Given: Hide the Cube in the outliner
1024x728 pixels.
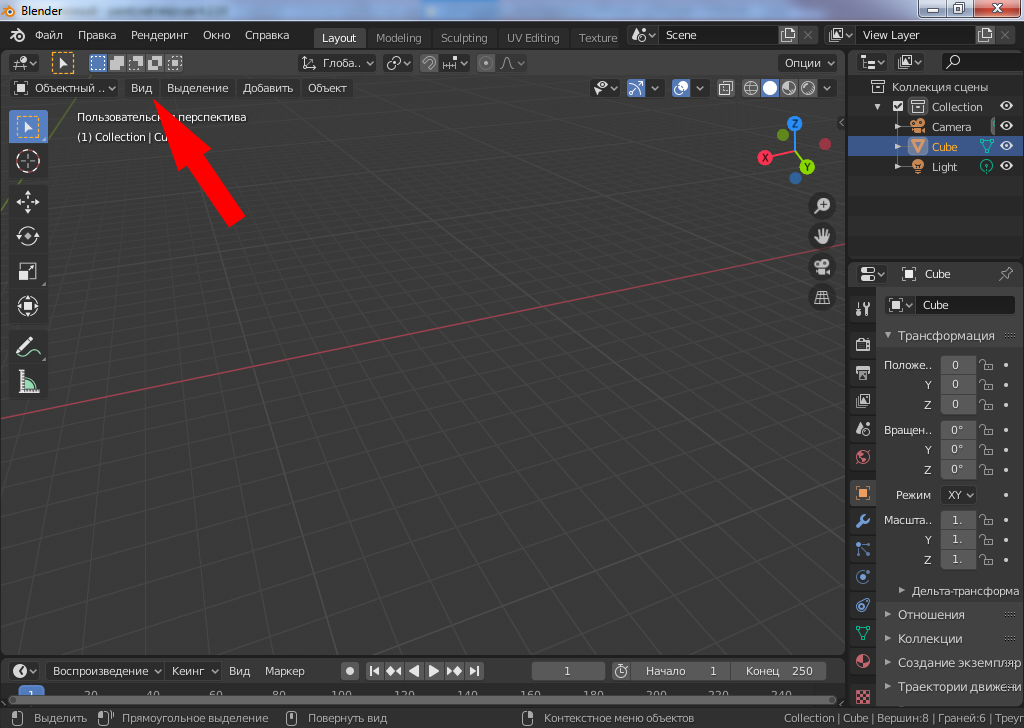Looking at the screenshot, I should pos(1006,146).
